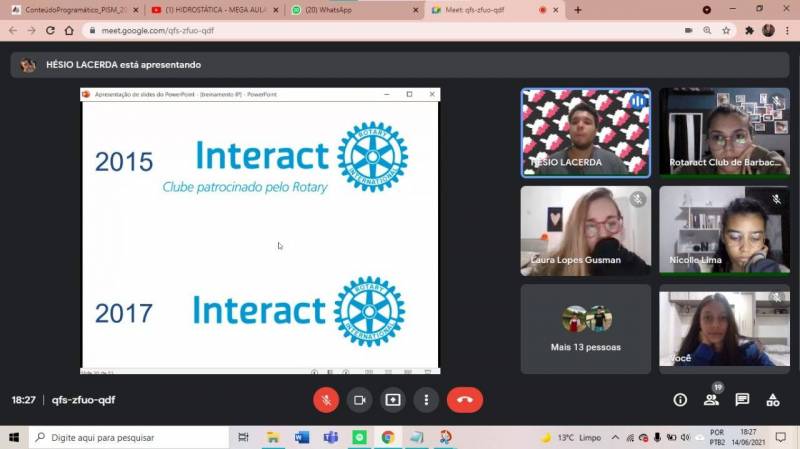
Task: Click the tab-strip profile indicator icon
Action: 707,10
